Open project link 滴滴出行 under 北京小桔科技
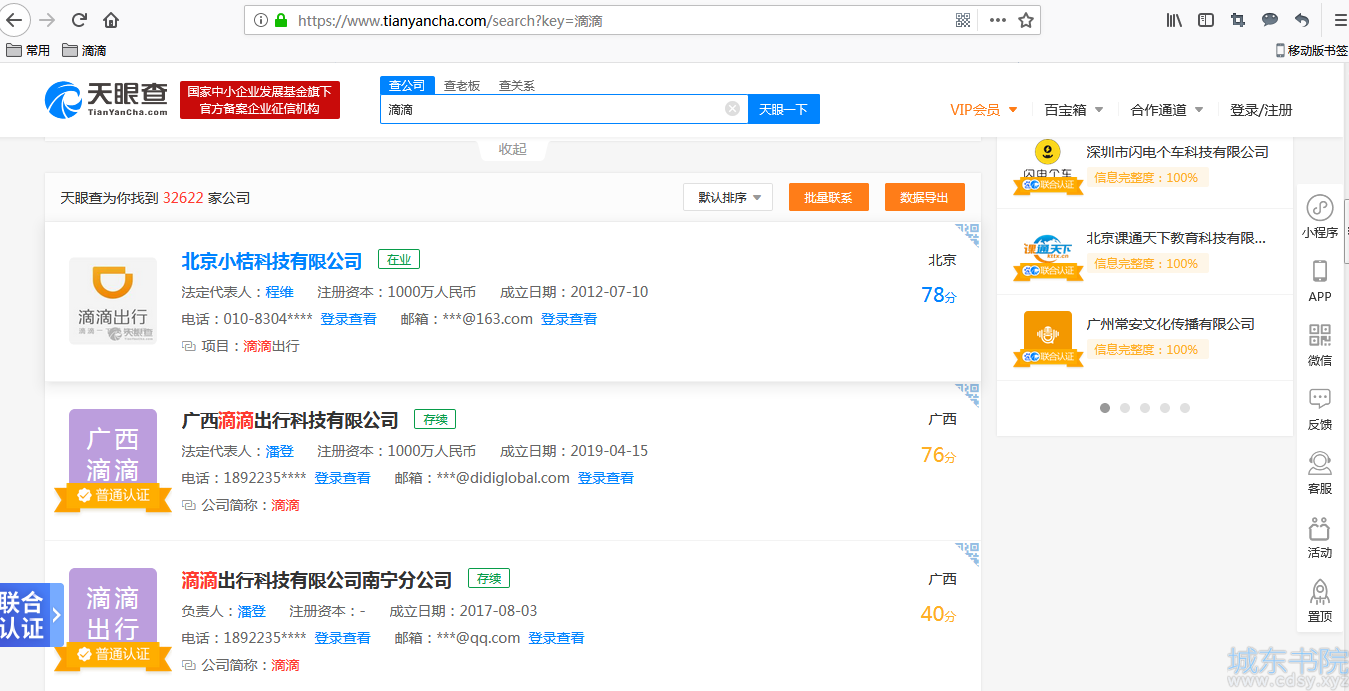This screenshot has height=691, width=1349. click(x=271, y=346)
